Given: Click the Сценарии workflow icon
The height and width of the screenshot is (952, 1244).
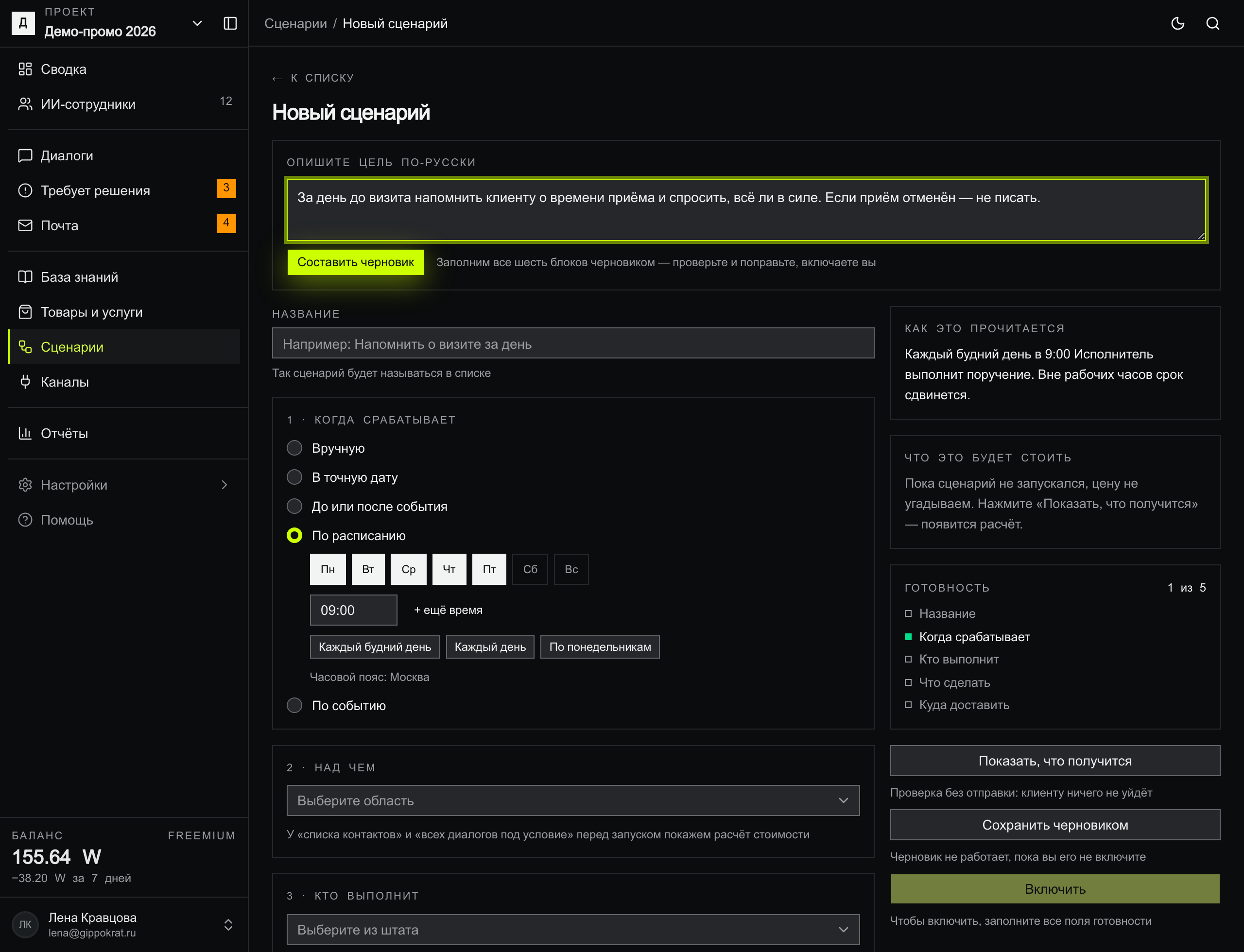Looking at the screenshot, I should click(25, 347).
